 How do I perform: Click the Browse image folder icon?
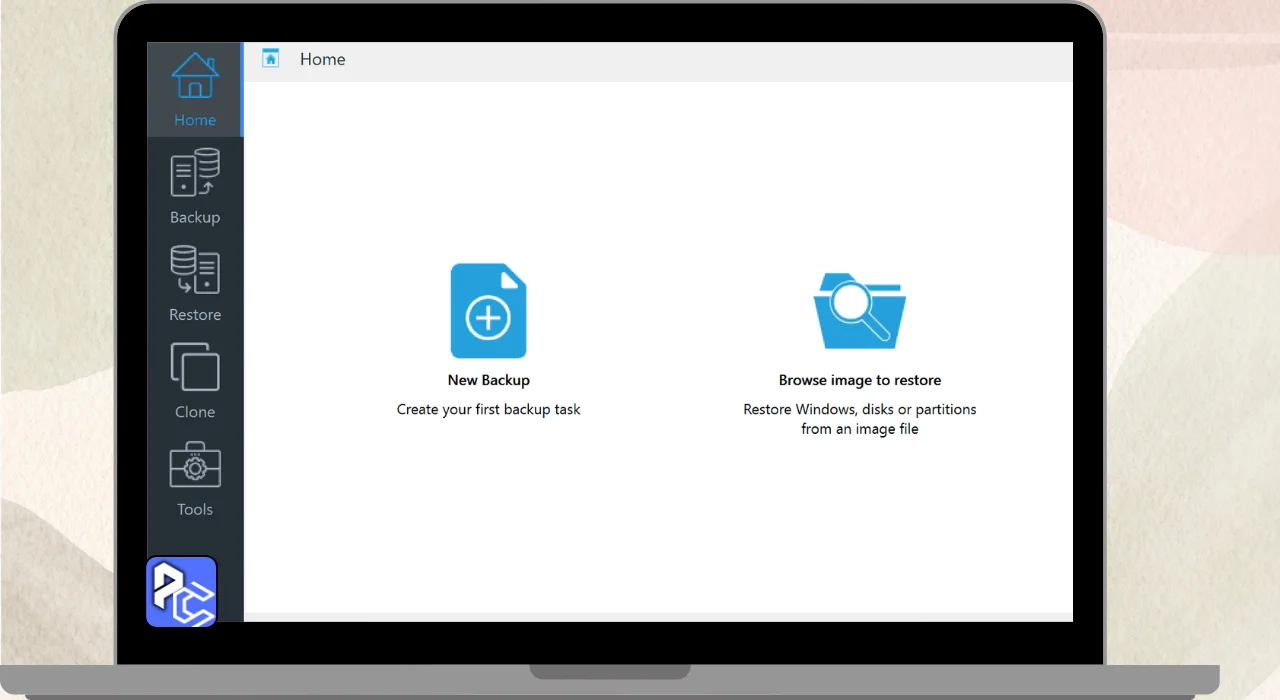coord(860,311)
